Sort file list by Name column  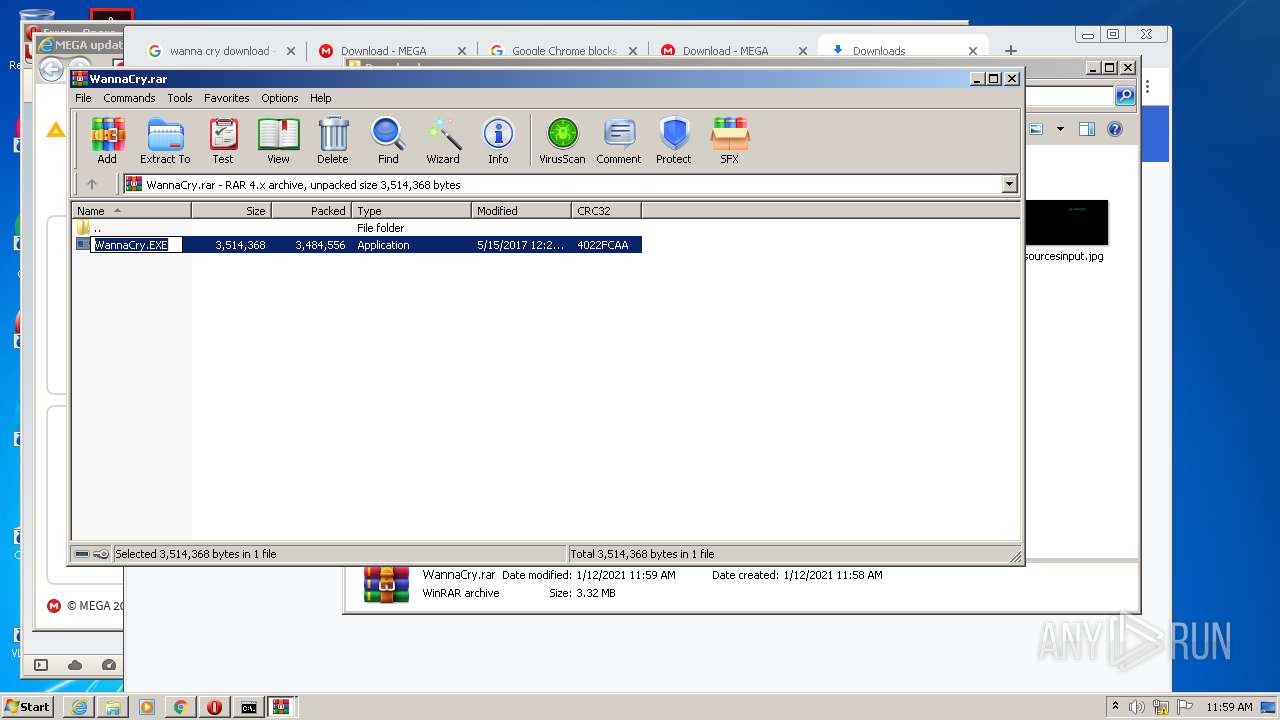coord(131,211)
